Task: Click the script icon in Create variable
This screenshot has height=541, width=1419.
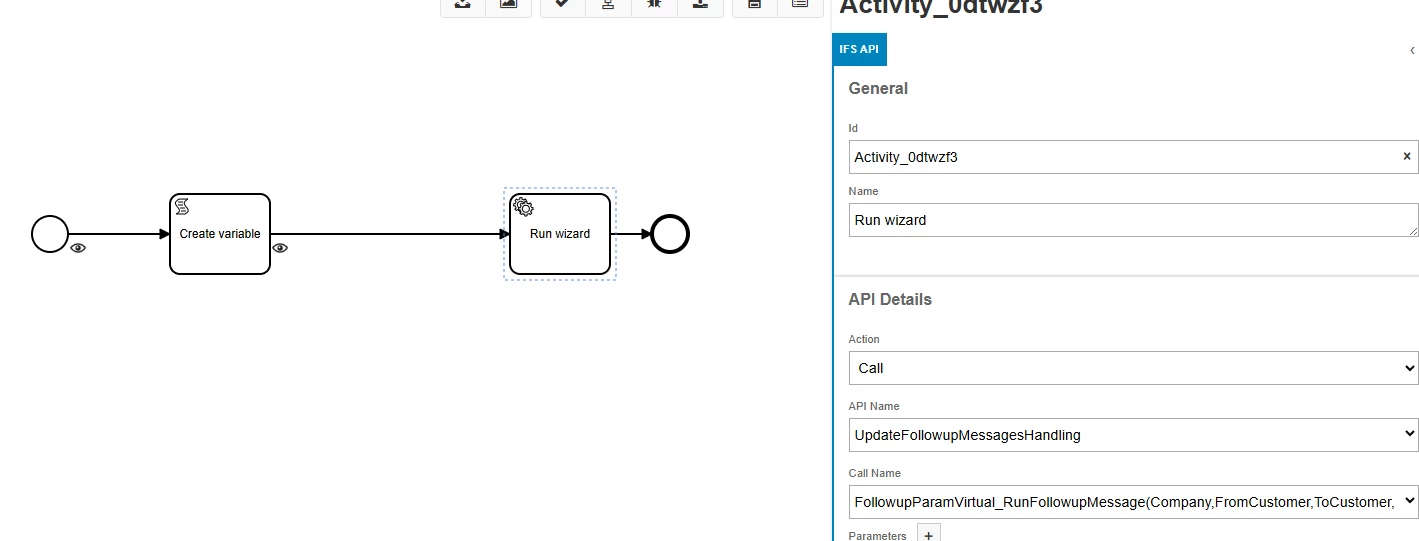Action: (x=183, y=207)
